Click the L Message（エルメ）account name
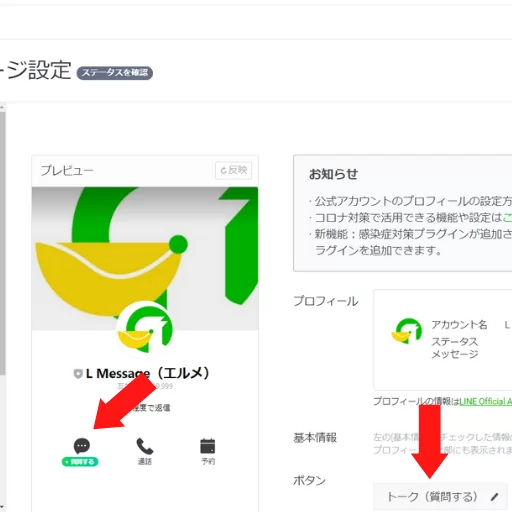 point(147,373)
